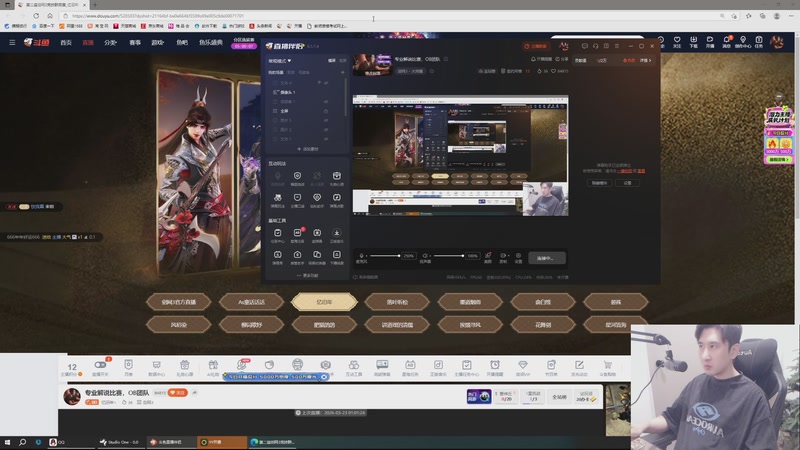
Task: Click the share arrow beside the follow button
Action: tap(194, 393)
